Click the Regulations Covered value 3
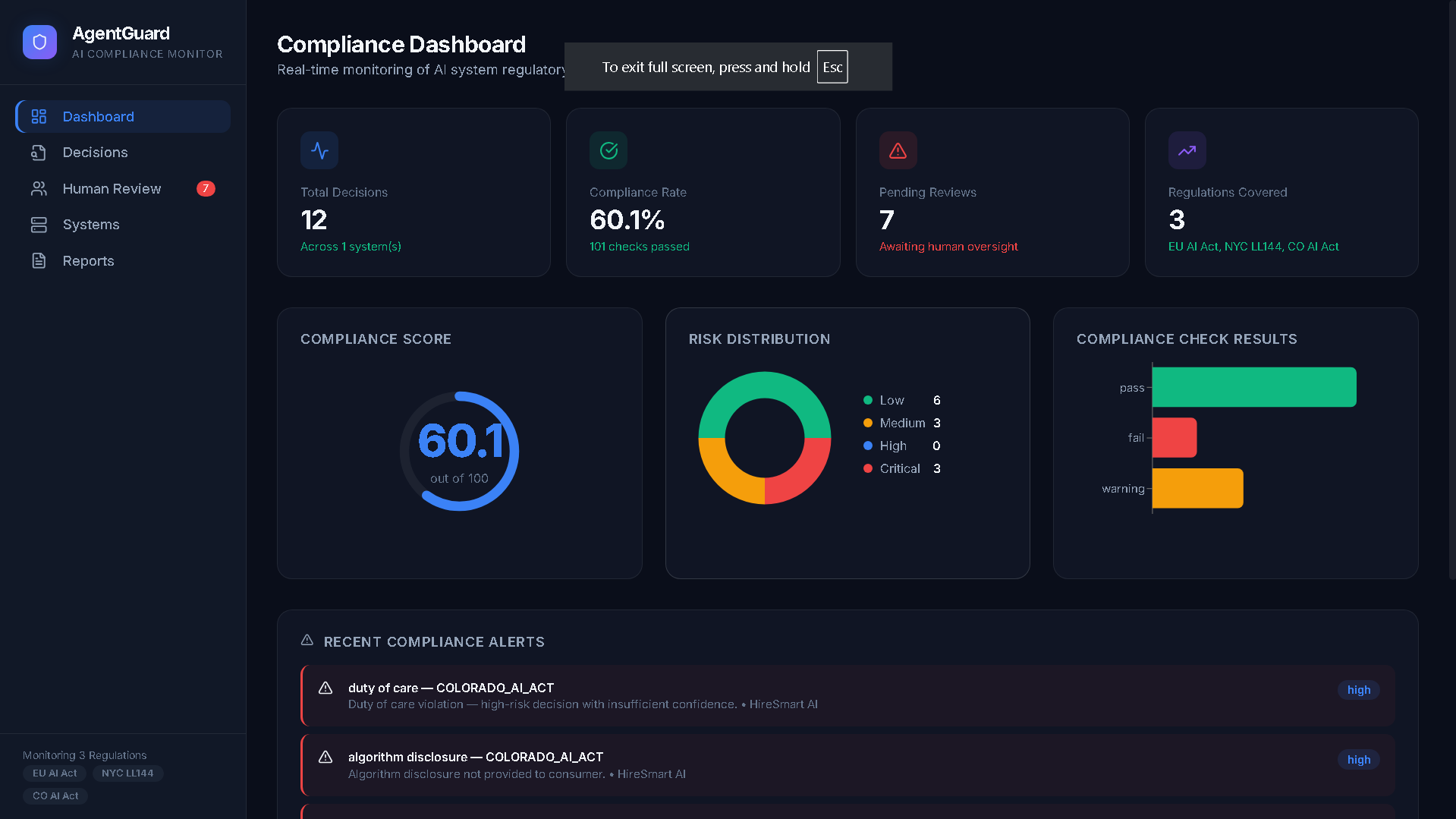 coord(1177,220)
